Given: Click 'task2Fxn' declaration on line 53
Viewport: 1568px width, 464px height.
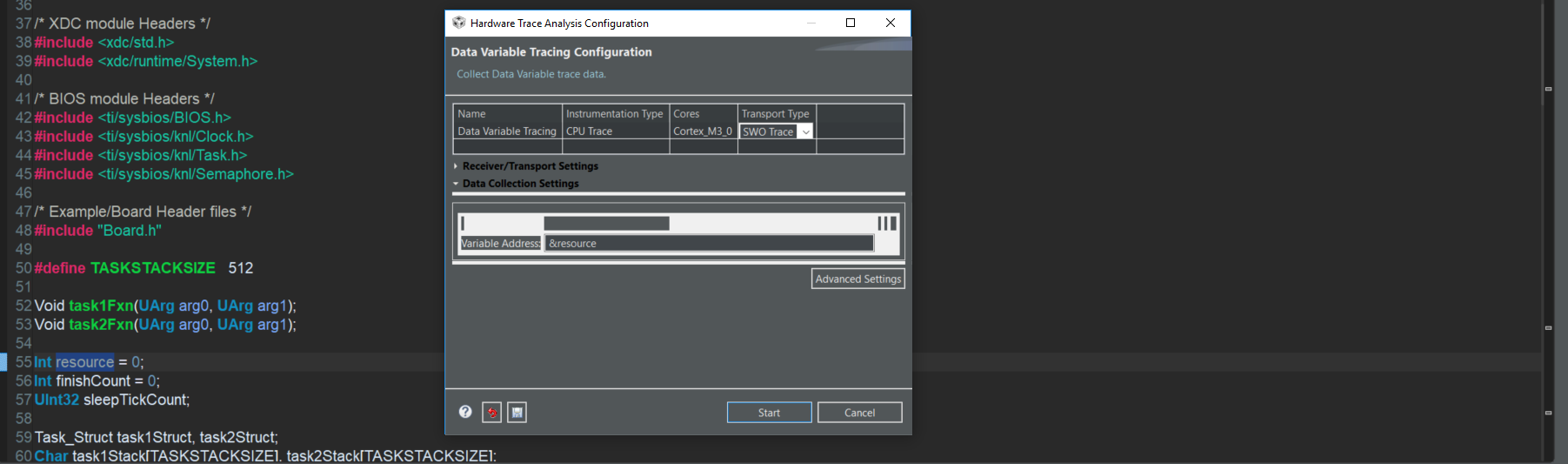Looking at the screenshot, I should [102, 325].
